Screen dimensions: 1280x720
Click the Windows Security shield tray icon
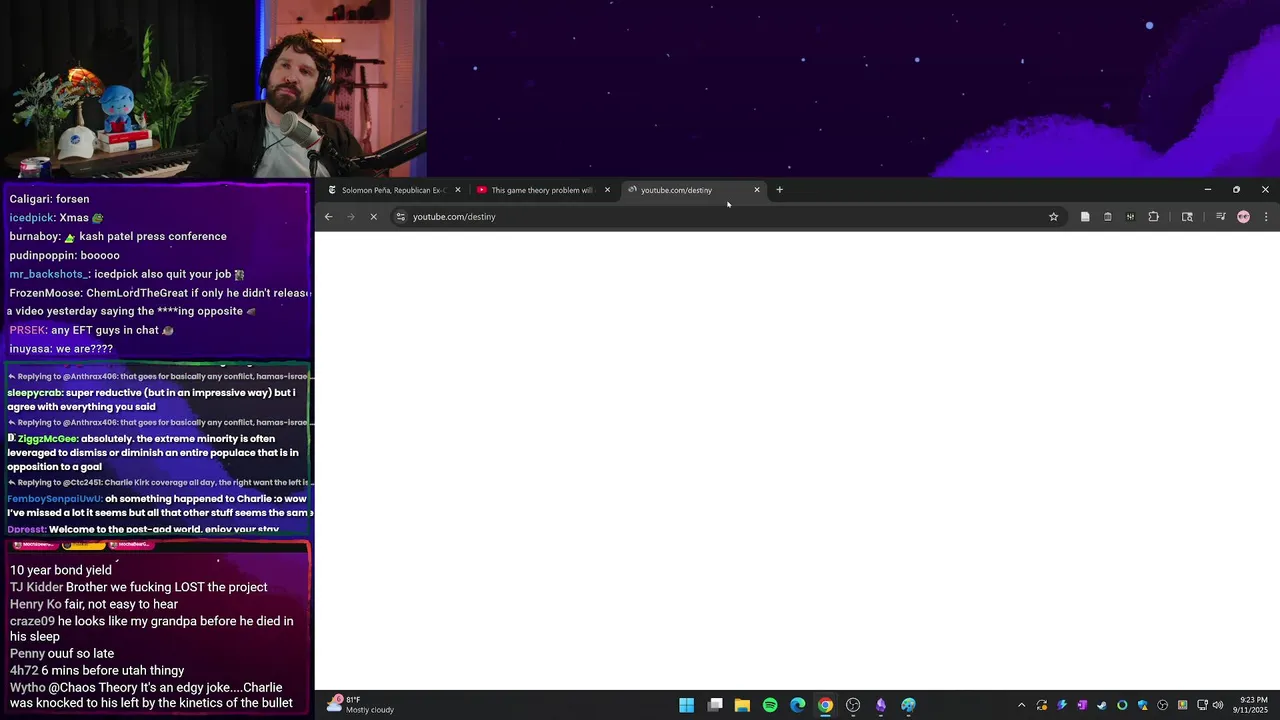click(x=1143, y=705)
